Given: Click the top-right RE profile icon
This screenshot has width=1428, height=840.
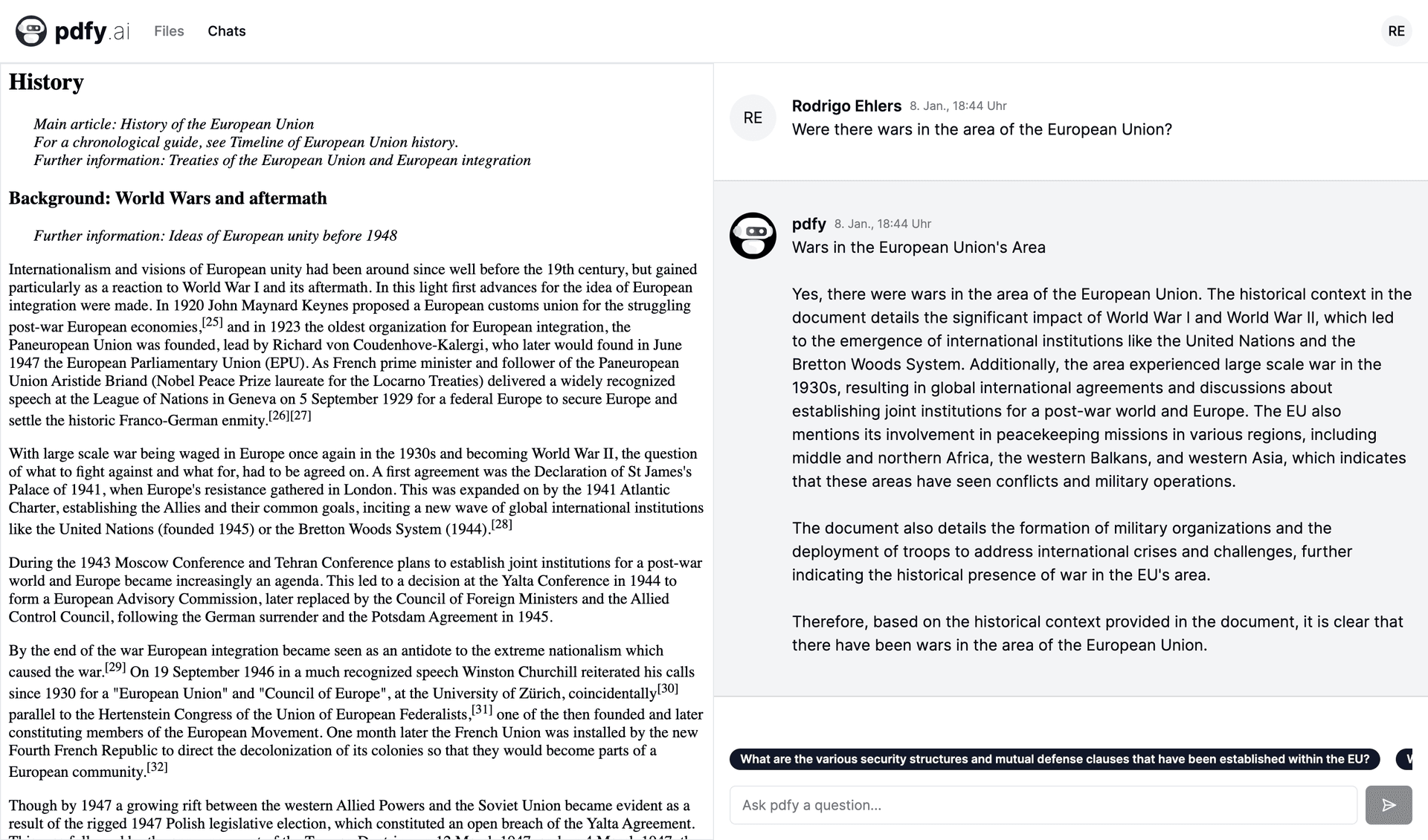Looking at the screenshot, I should pyautogui.click(x=1395, y=31).
